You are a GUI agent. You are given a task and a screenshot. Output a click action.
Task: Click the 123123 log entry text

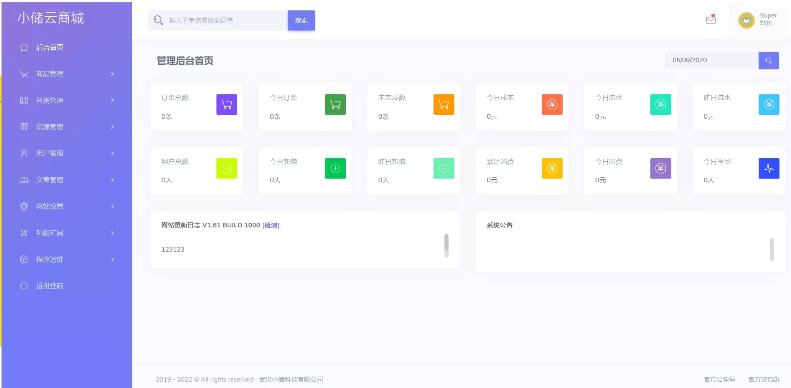pos(173,249)
